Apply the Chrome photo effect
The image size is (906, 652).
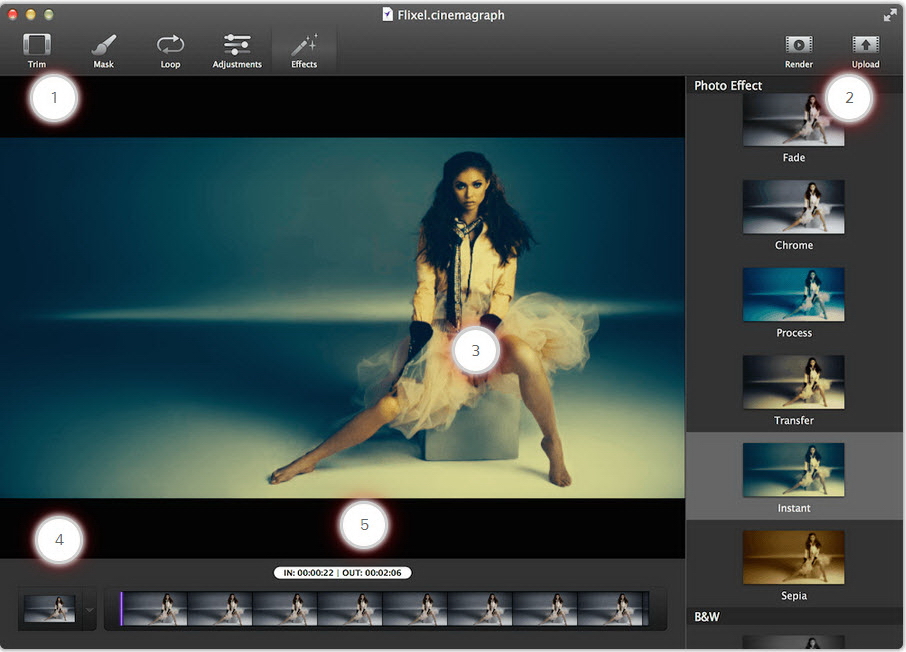tap(793, 208)
